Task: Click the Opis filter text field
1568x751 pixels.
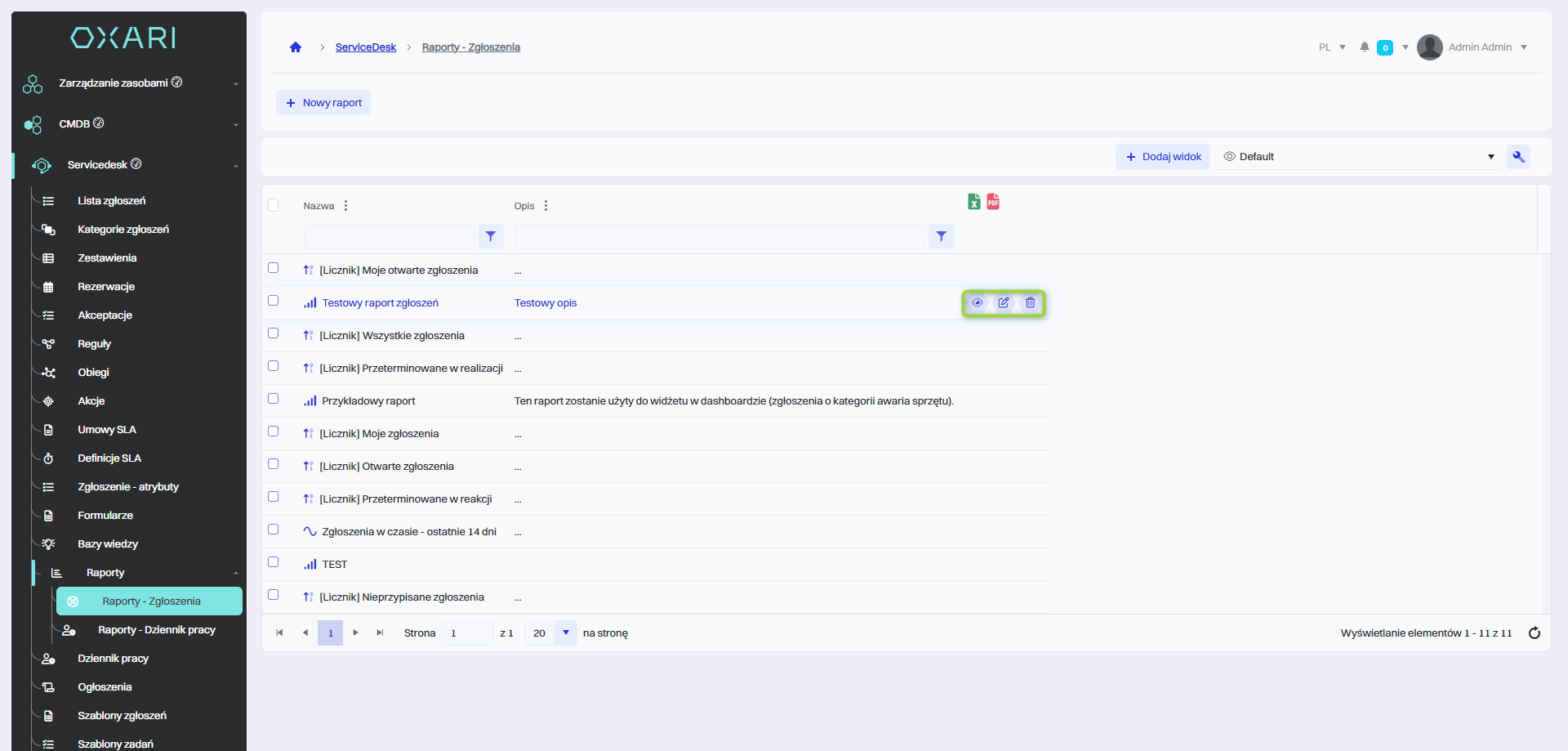Action: click(x=719, y=236)
